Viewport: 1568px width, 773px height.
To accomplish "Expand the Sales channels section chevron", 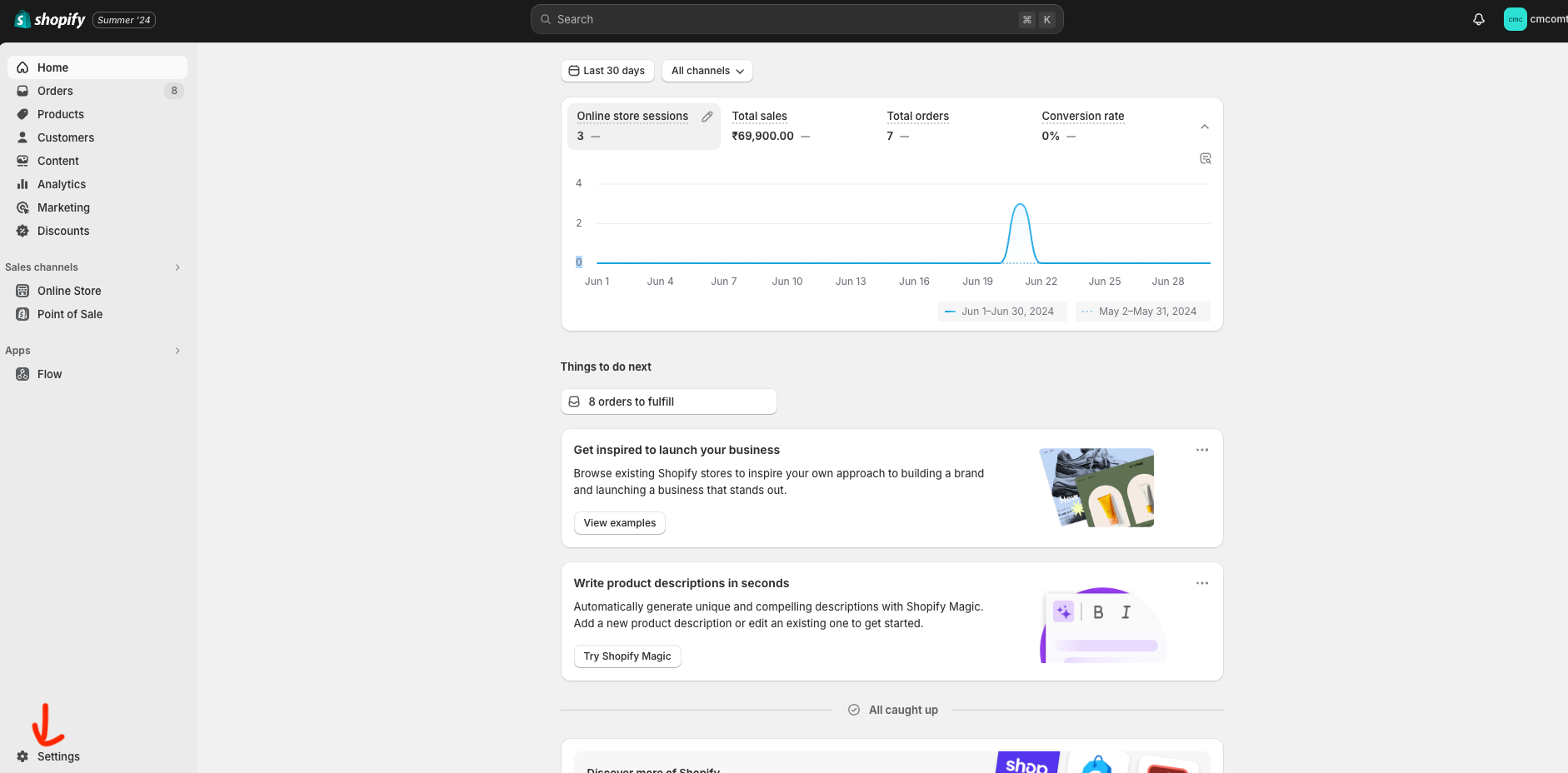I will click(x=177, y=267).
